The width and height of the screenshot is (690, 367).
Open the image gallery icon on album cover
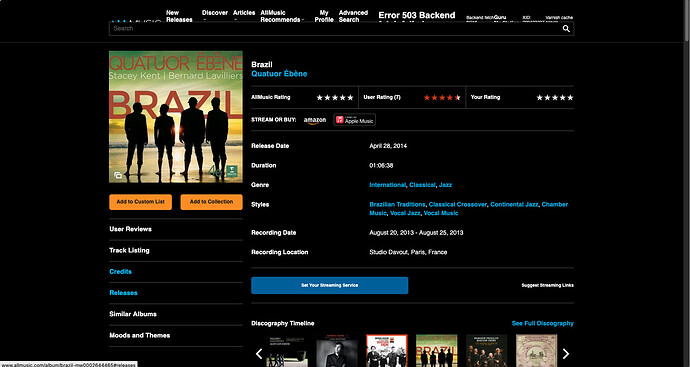(118, 175)
